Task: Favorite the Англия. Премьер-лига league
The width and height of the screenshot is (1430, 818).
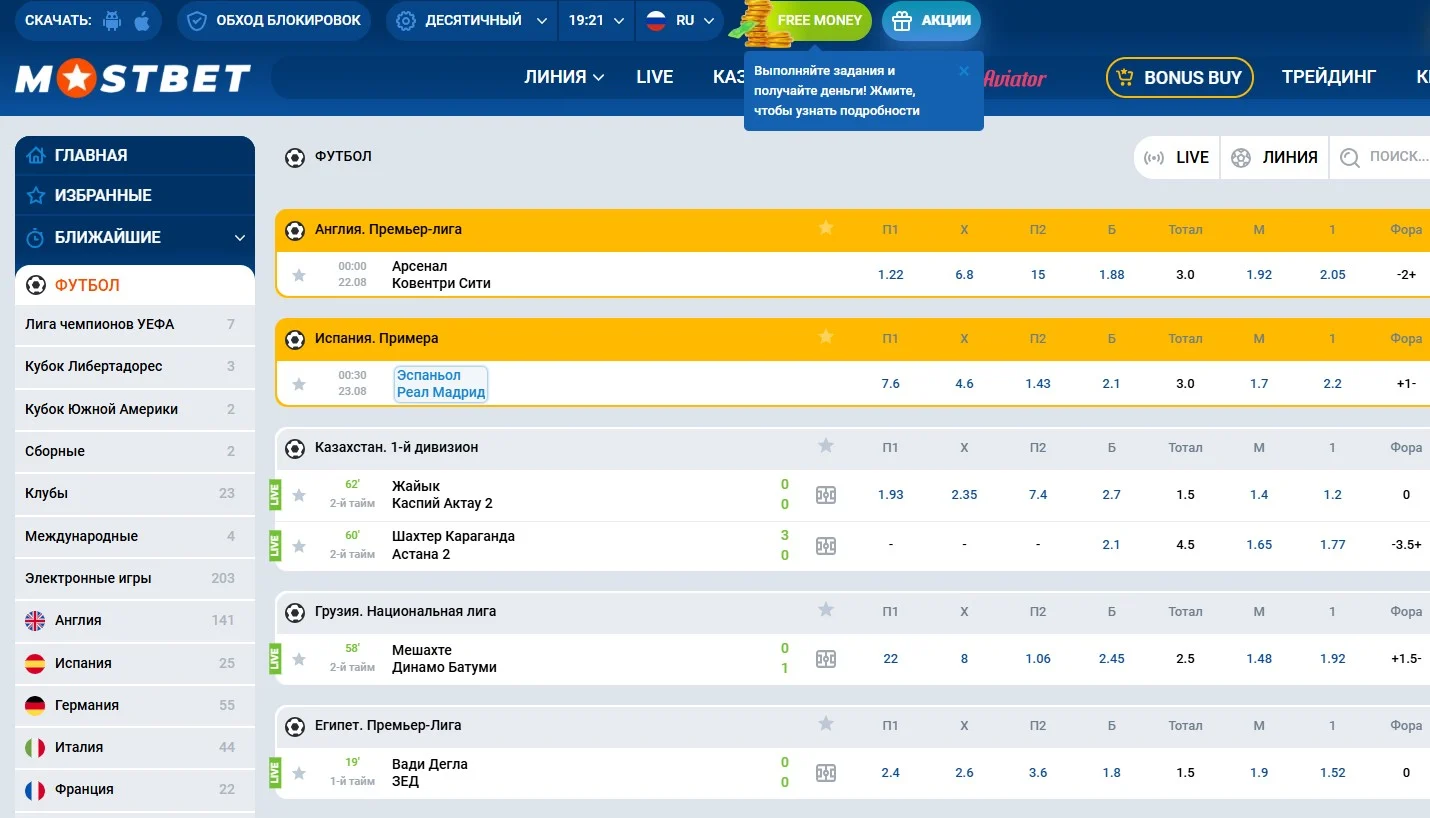Action: [x=826, y=228]
